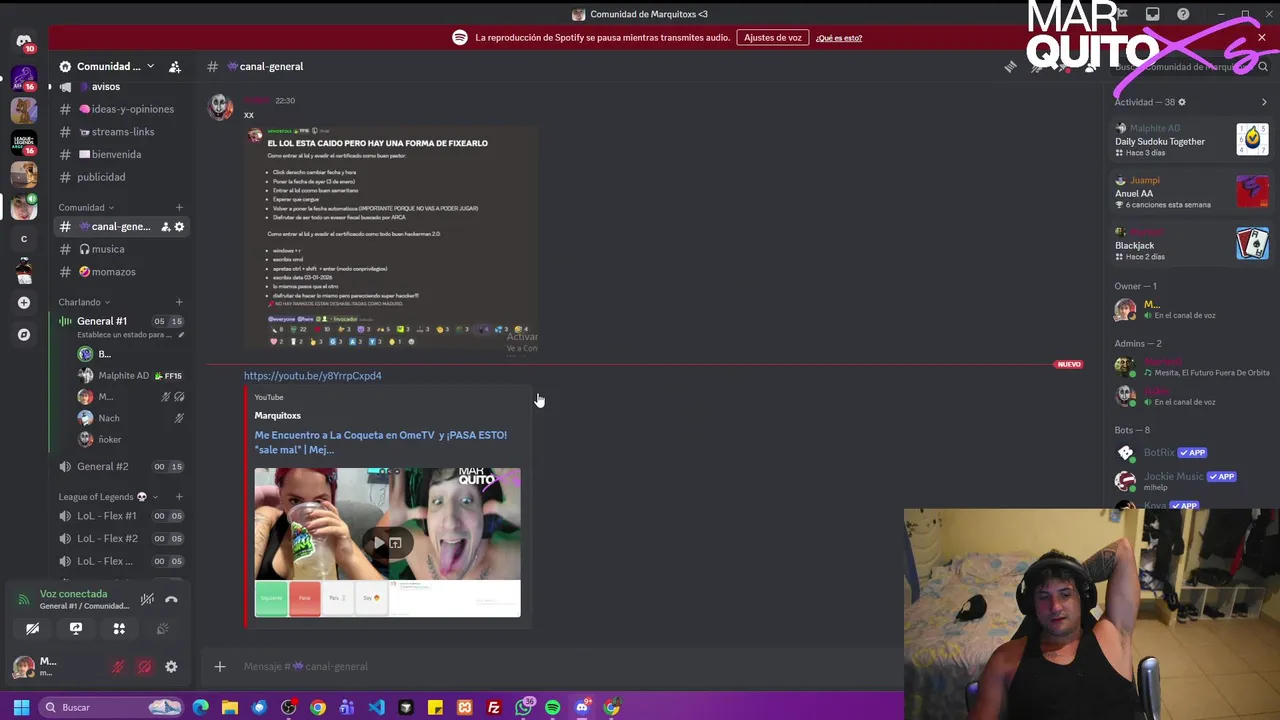Create channel in Comunidad category
This screenshot has height=720, width=1280.
(179, 208)
